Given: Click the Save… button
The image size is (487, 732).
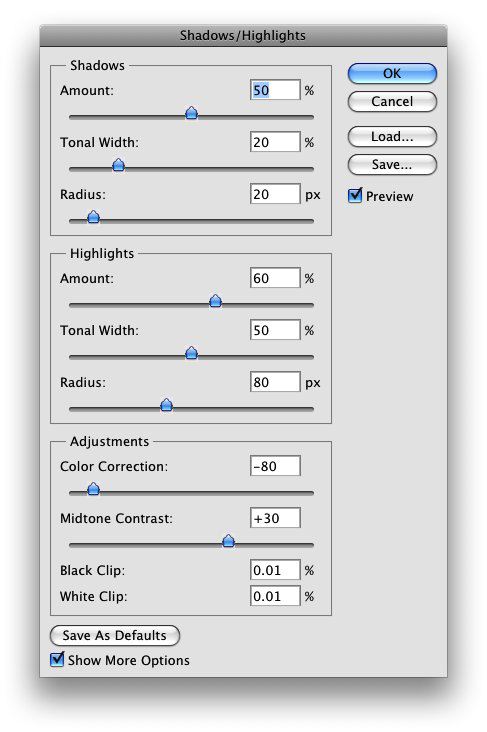Looking at the screenshot, I should click(x=392, y=165).
